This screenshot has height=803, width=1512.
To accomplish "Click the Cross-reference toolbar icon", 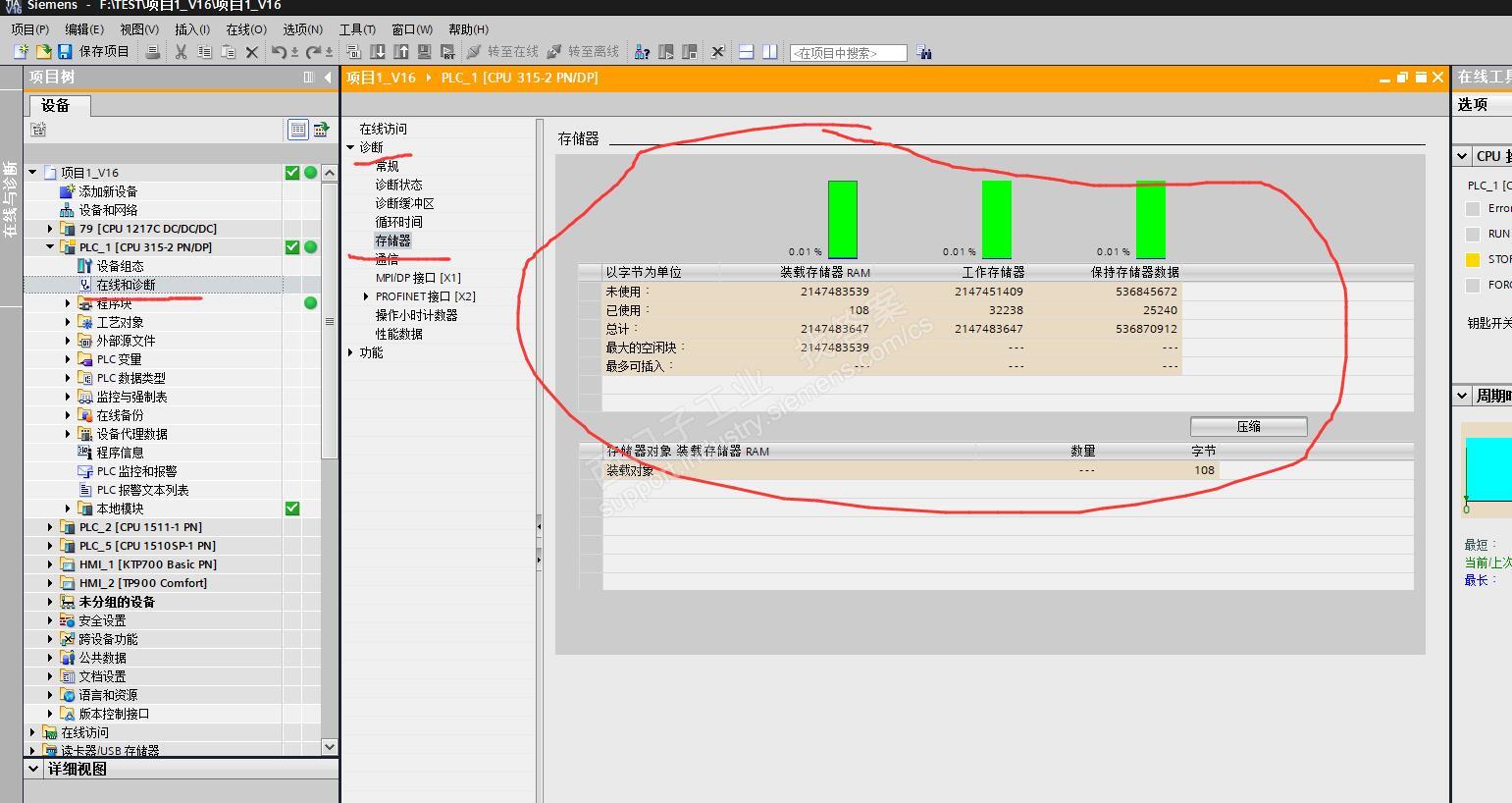I will 717,52.
